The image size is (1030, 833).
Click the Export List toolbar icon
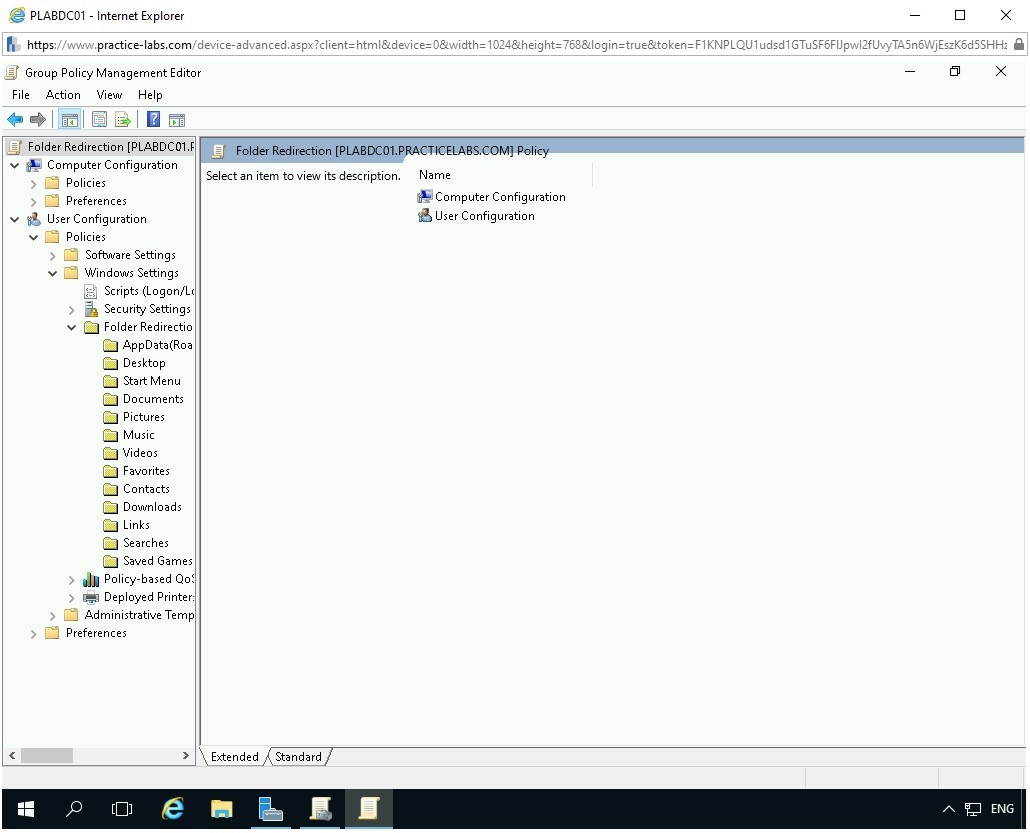[123, 120]
